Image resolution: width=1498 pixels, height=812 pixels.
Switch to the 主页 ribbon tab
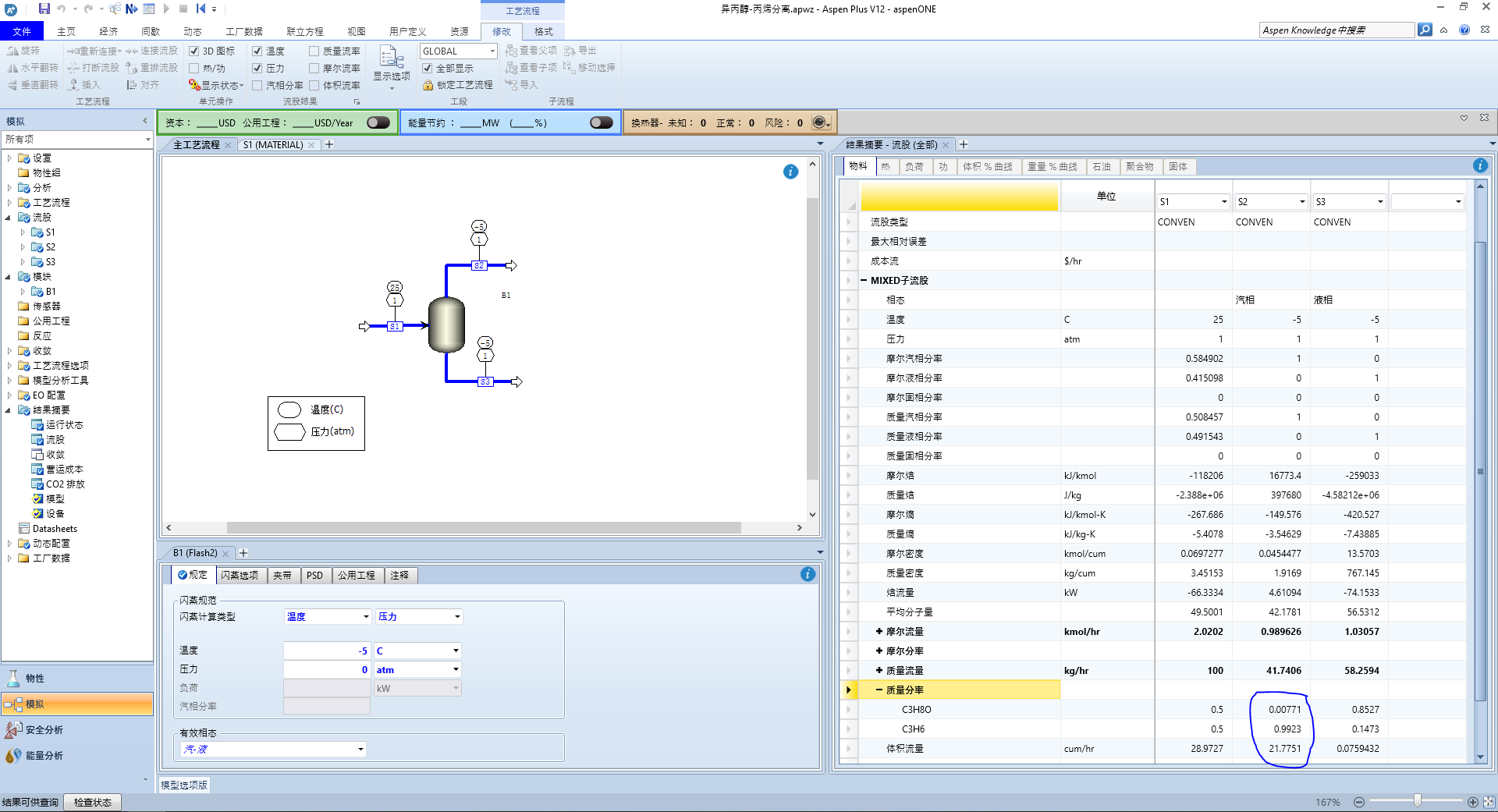[x=66, y=31]
